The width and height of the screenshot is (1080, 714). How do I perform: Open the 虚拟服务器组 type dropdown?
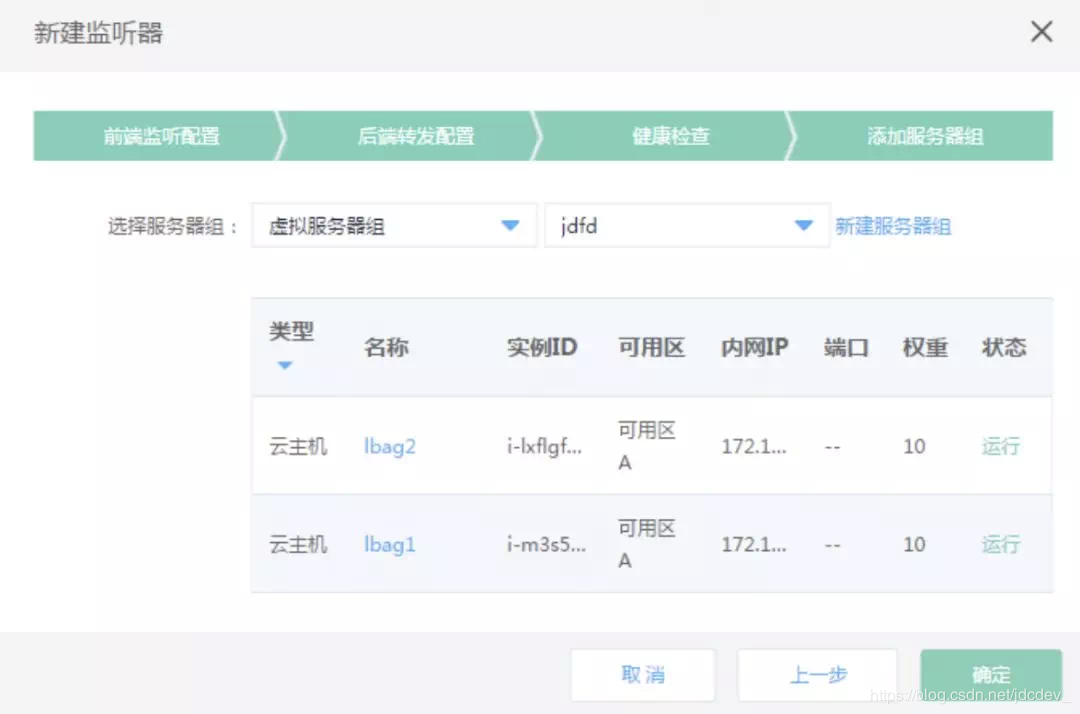tap(393, 225)
